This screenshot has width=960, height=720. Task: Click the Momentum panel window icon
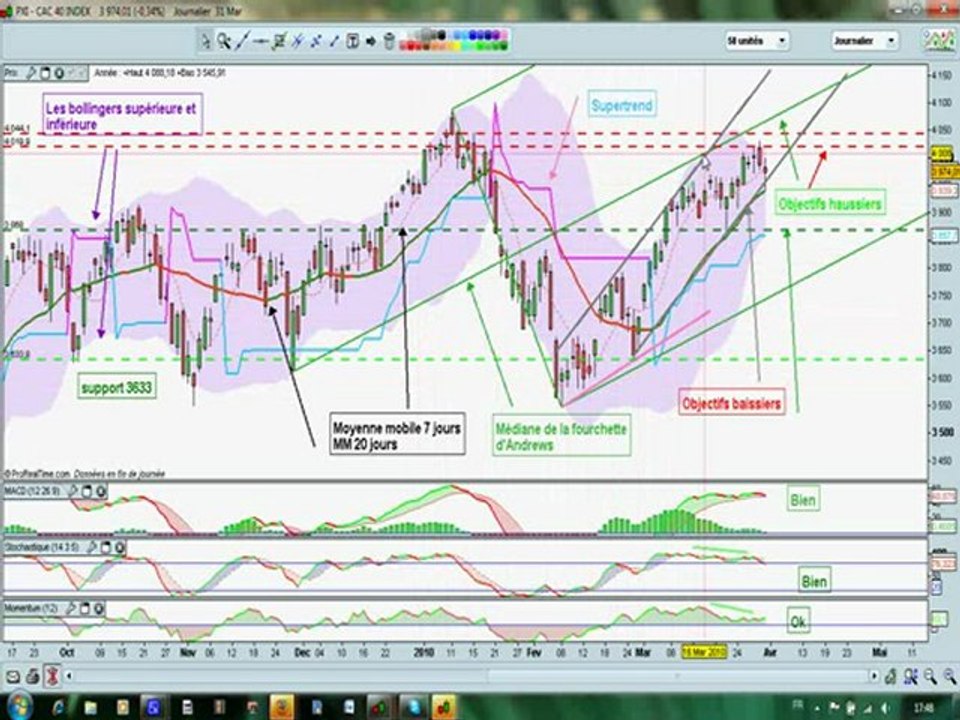point(84,609)
